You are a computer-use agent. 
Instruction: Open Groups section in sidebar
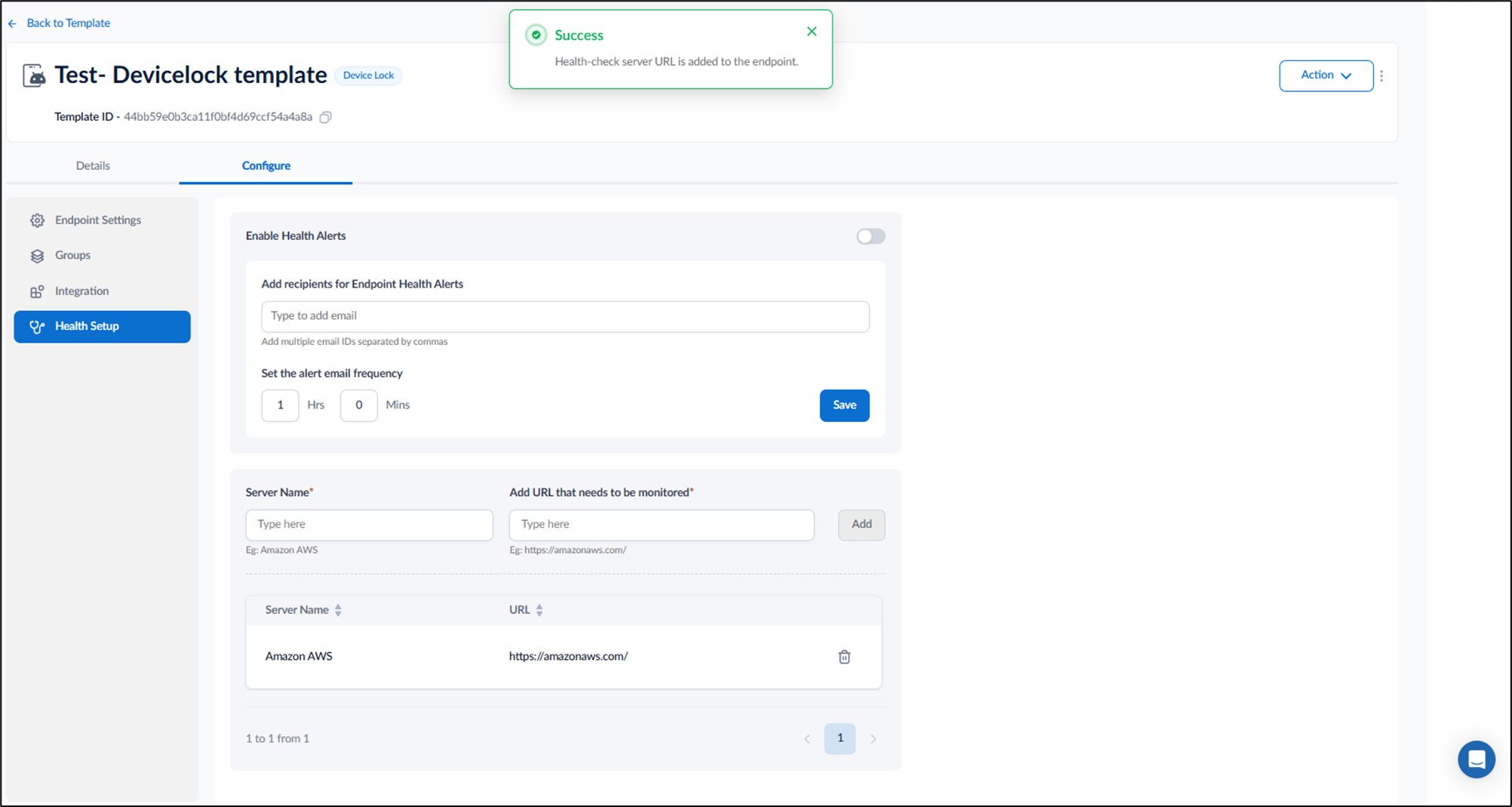pos(103,256)
